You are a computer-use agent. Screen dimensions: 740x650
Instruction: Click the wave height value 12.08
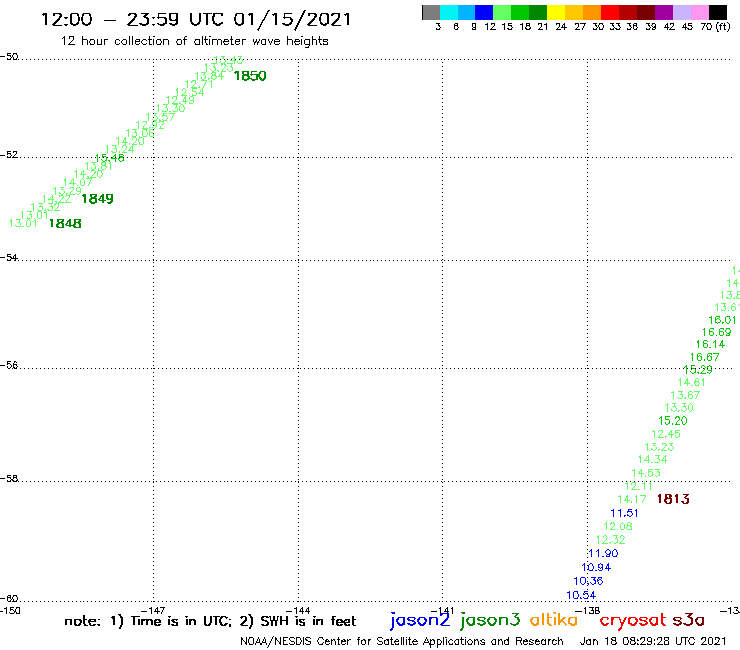pos(618,526)
